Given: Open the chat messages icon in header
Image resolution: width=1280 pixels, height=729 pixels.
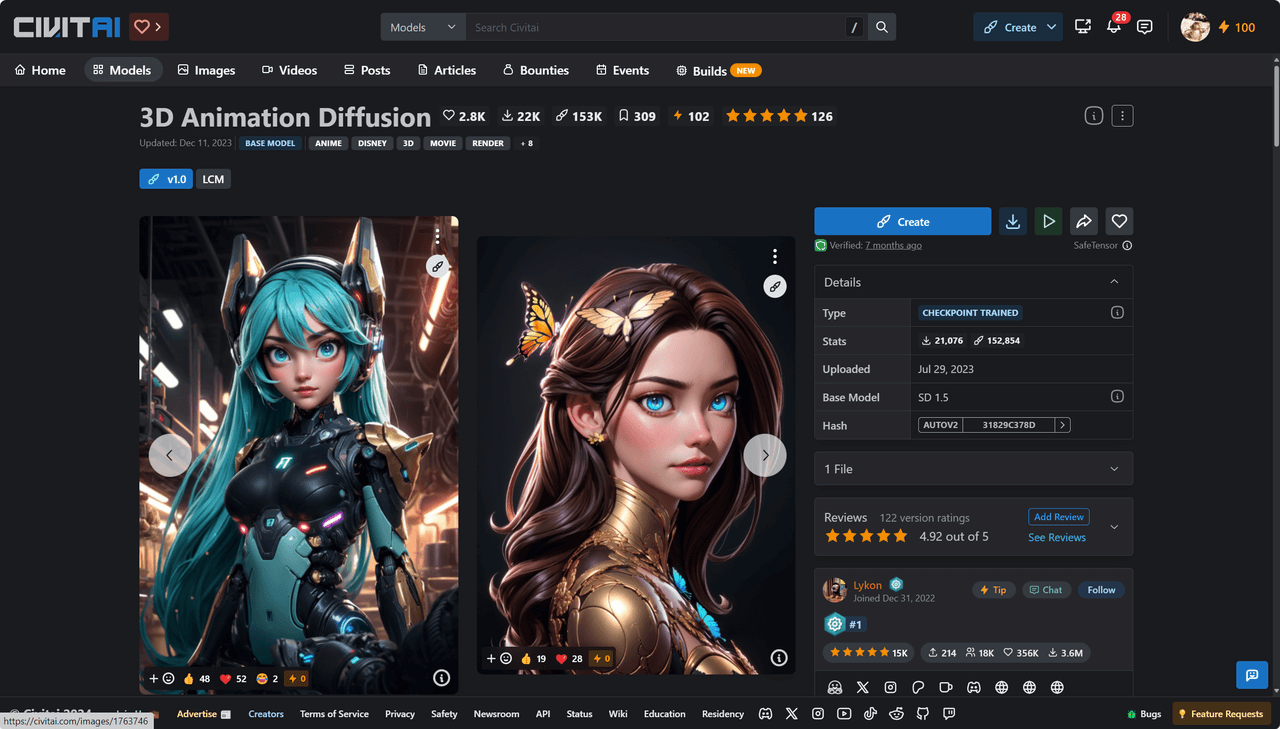Looking at the screenshot, I should 1145,27.
